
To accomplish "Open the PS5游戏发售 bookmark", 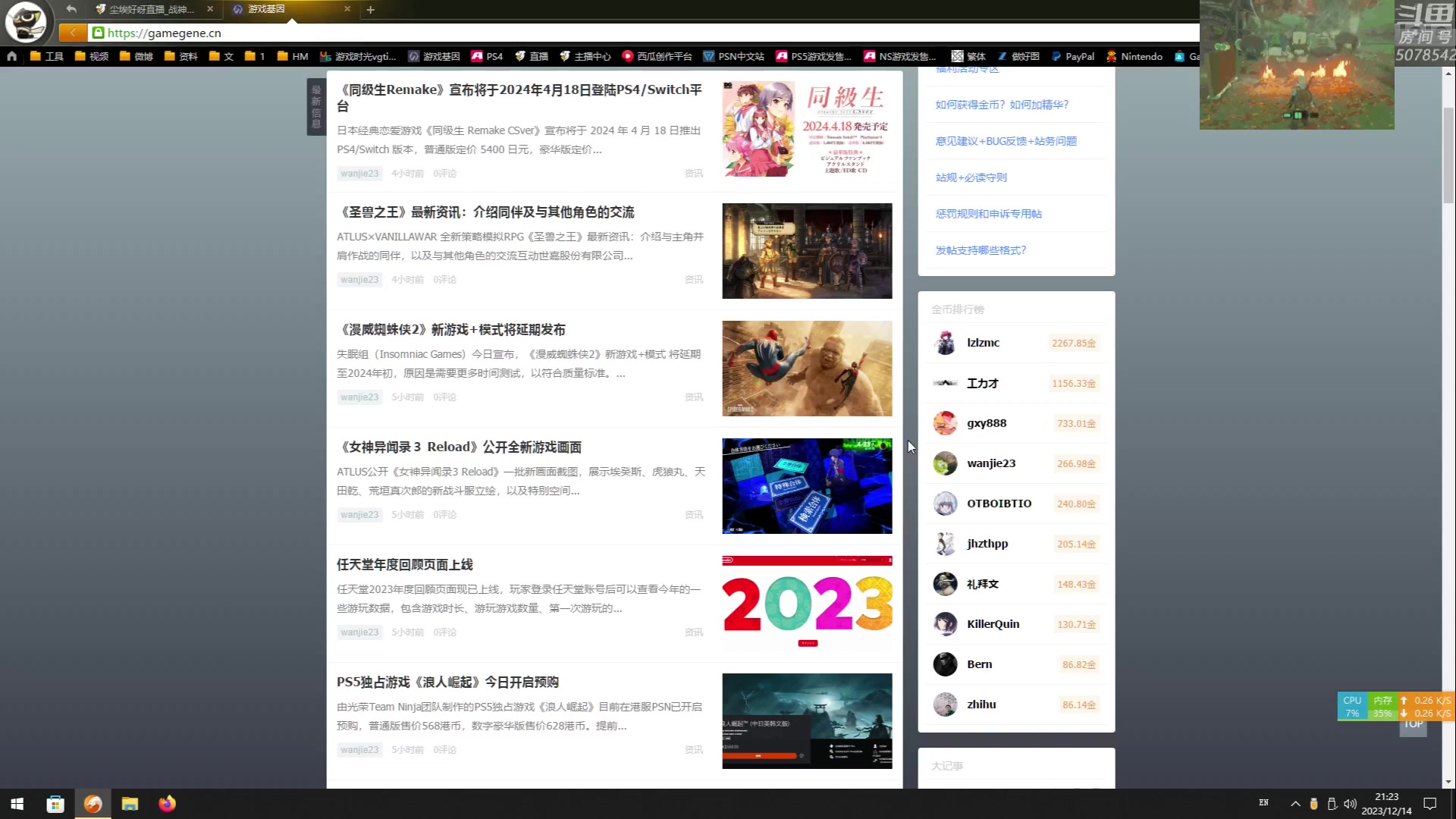I will pyautogui.click(x=814, y=56).
